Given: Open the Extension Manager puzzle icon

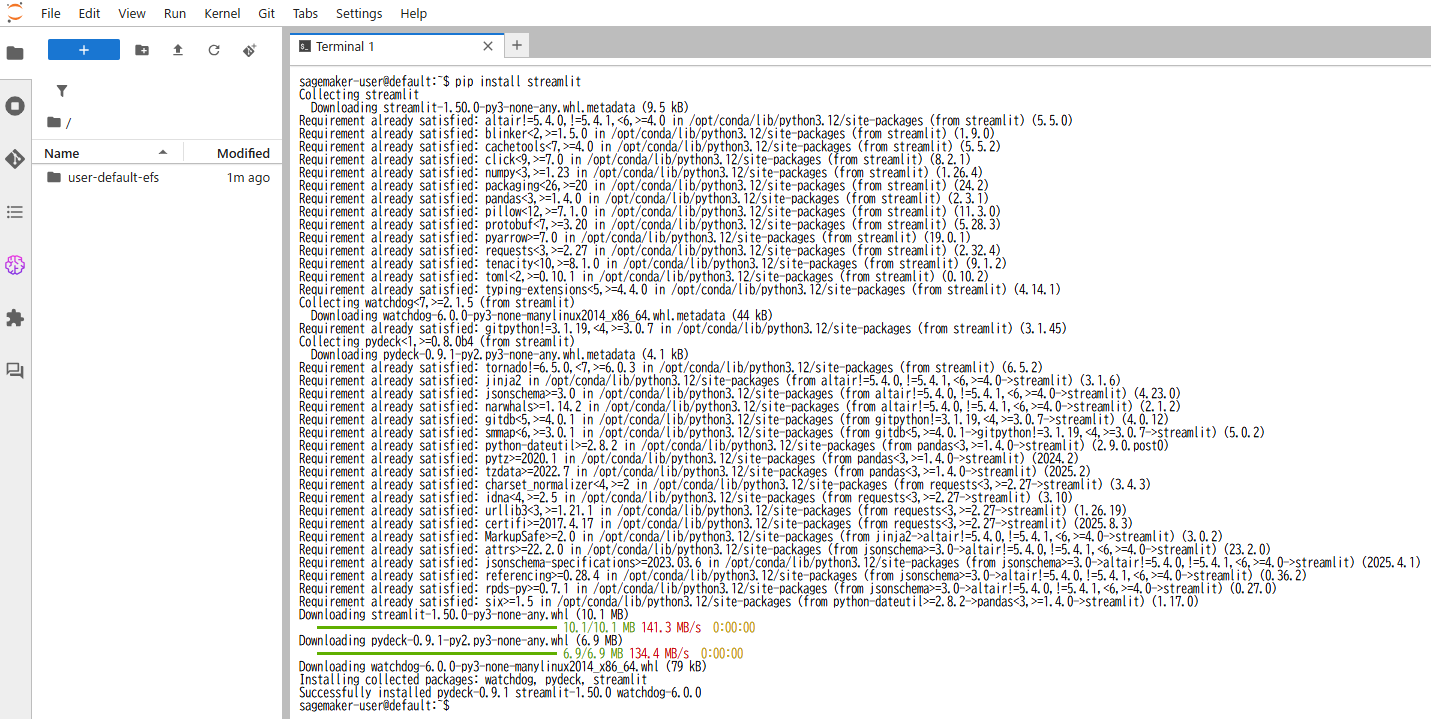Looking at the screenshot, I should (x=15, y=318).
